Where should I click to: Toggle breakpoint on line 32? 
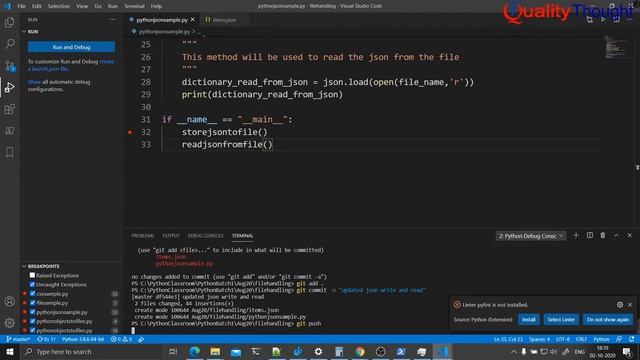click(130, 132)
